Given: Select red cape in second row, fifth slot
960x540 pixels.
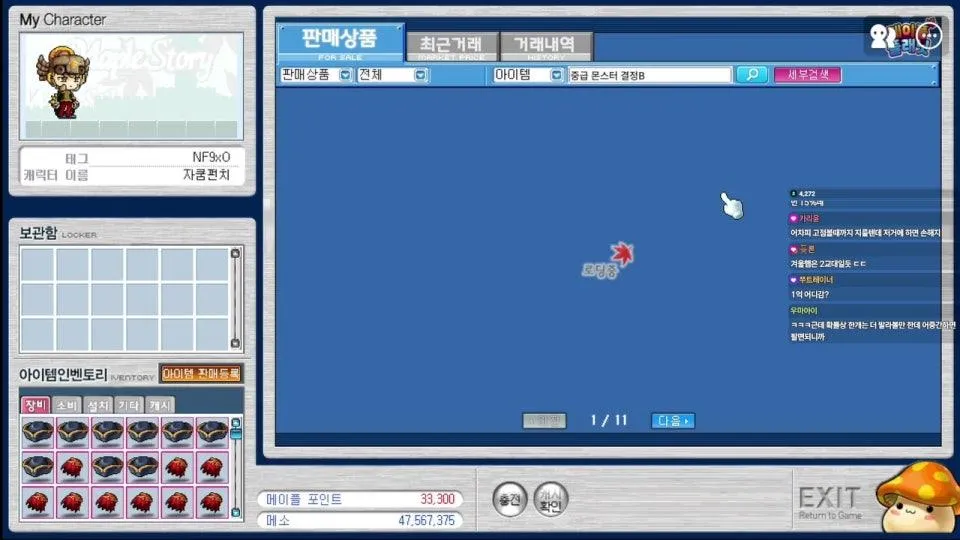Looking at the screenshot, I should [x=178, y=468].
